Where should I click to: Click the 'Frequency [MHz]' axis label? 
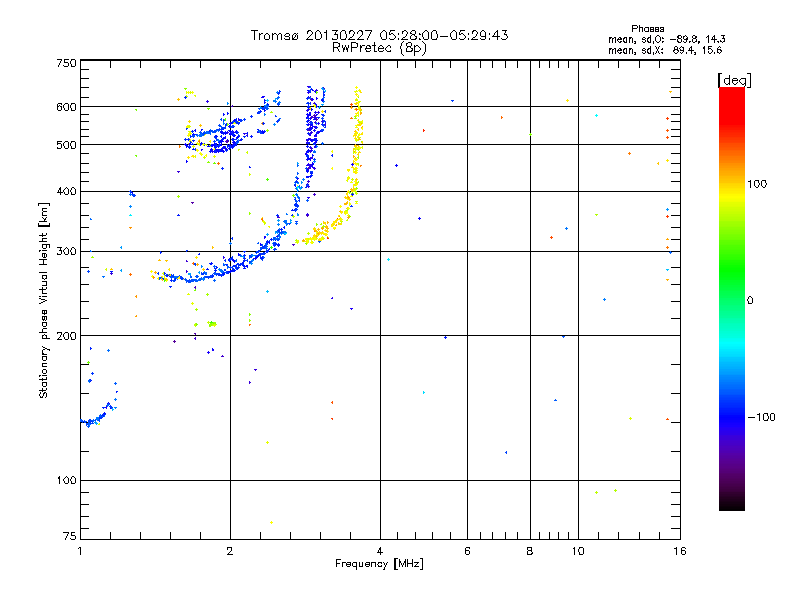pos(379,564)
